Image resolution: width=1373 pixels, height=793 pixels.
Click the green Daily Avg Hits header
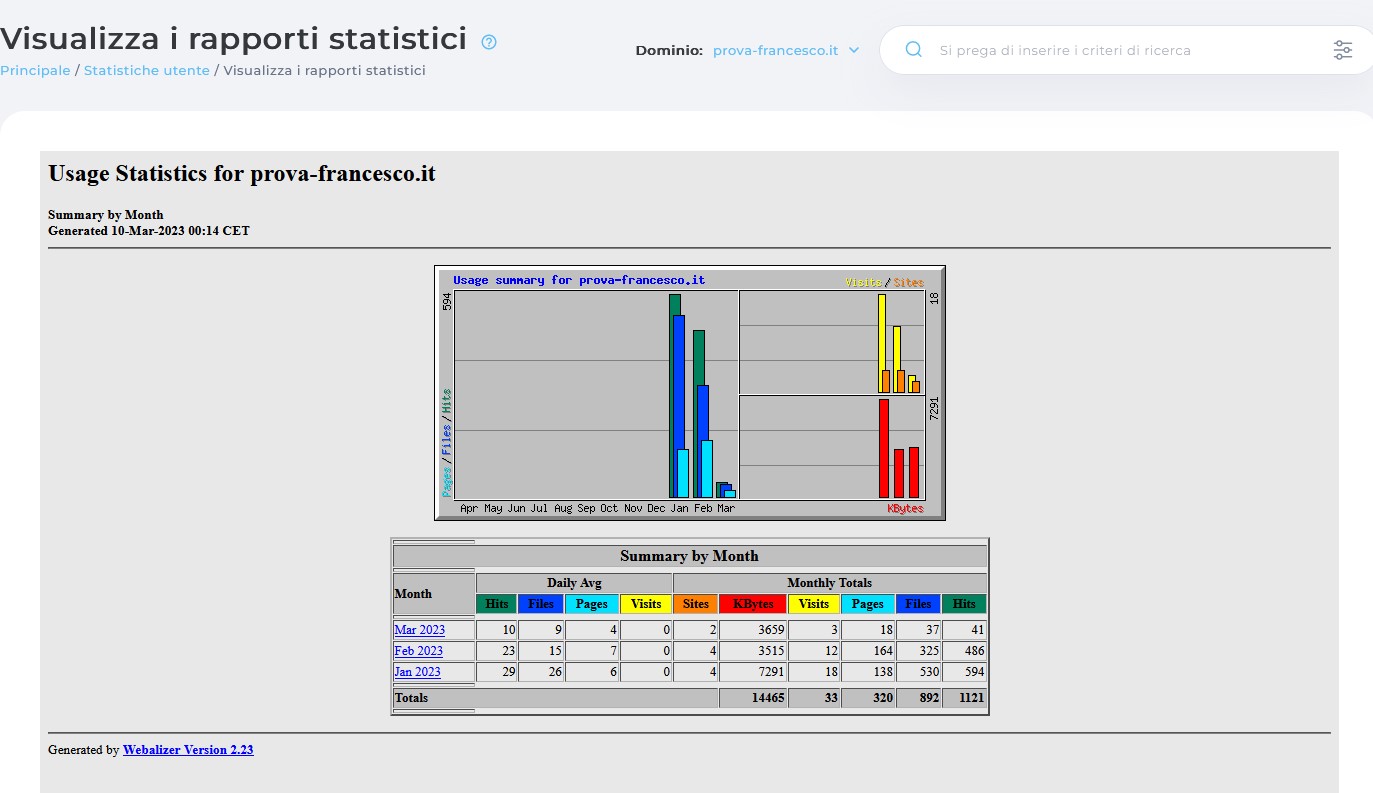(497, 604)
